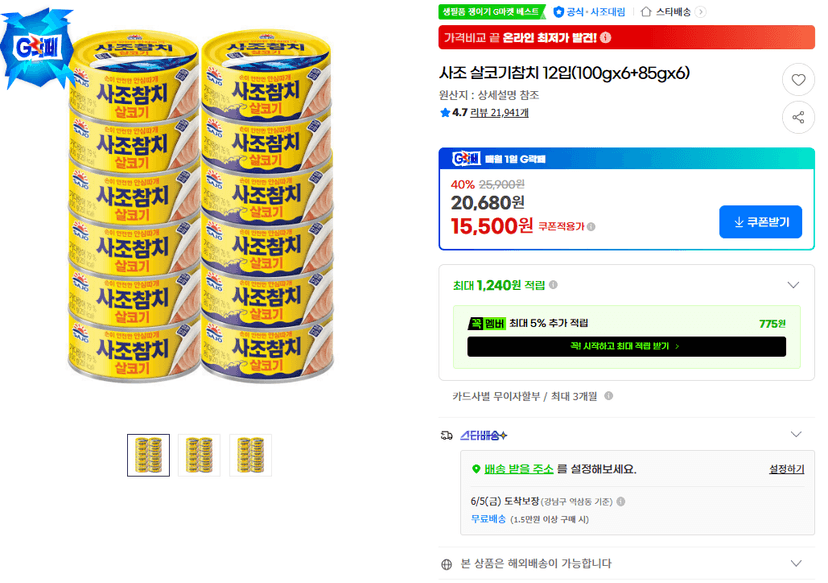Click info icon next to 카드사별 무이자할부
828x583 pixels.
608,396
